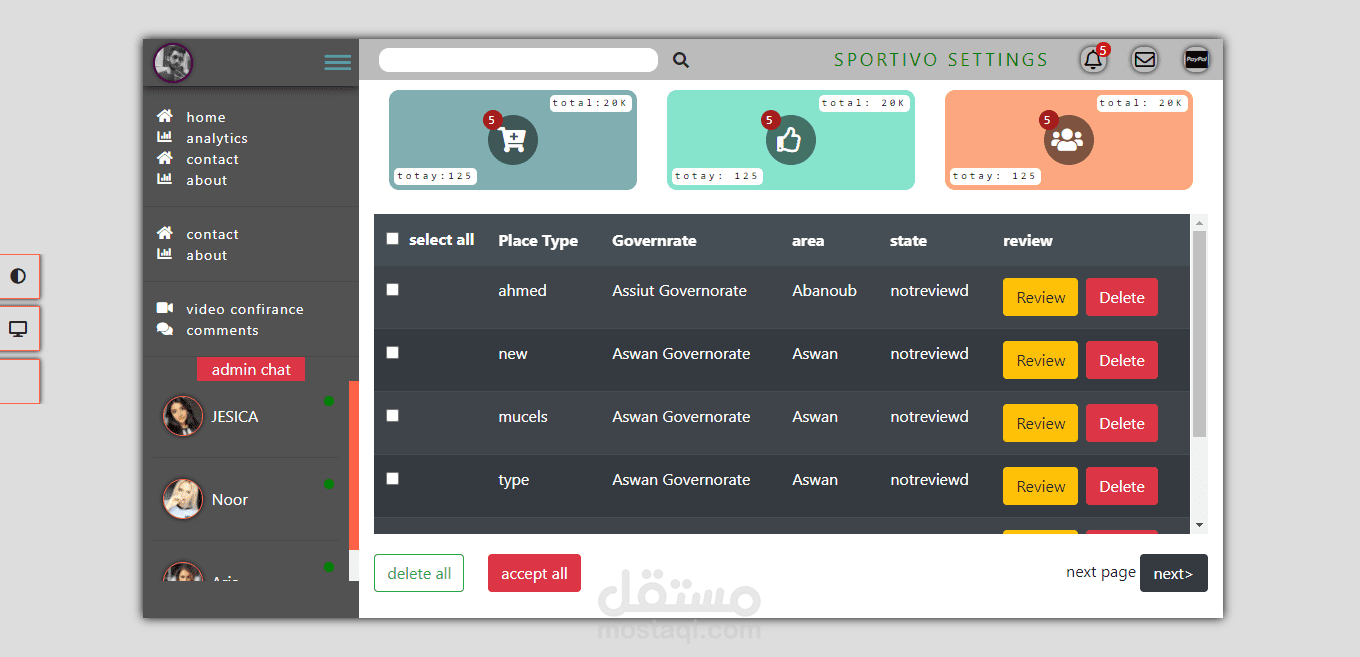Click into the search input field
Screen dimensions: 1360x657
[518, 60]
